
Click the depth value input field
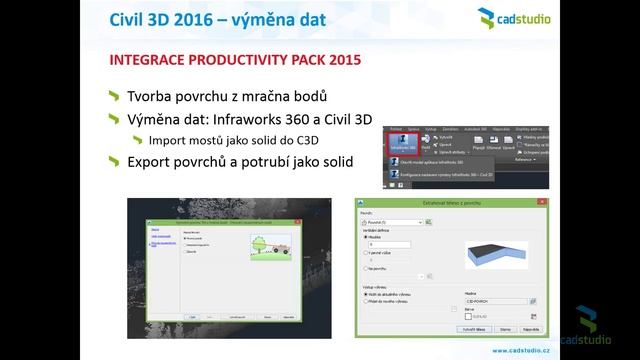pyautogui.click(x=389, y=244)
